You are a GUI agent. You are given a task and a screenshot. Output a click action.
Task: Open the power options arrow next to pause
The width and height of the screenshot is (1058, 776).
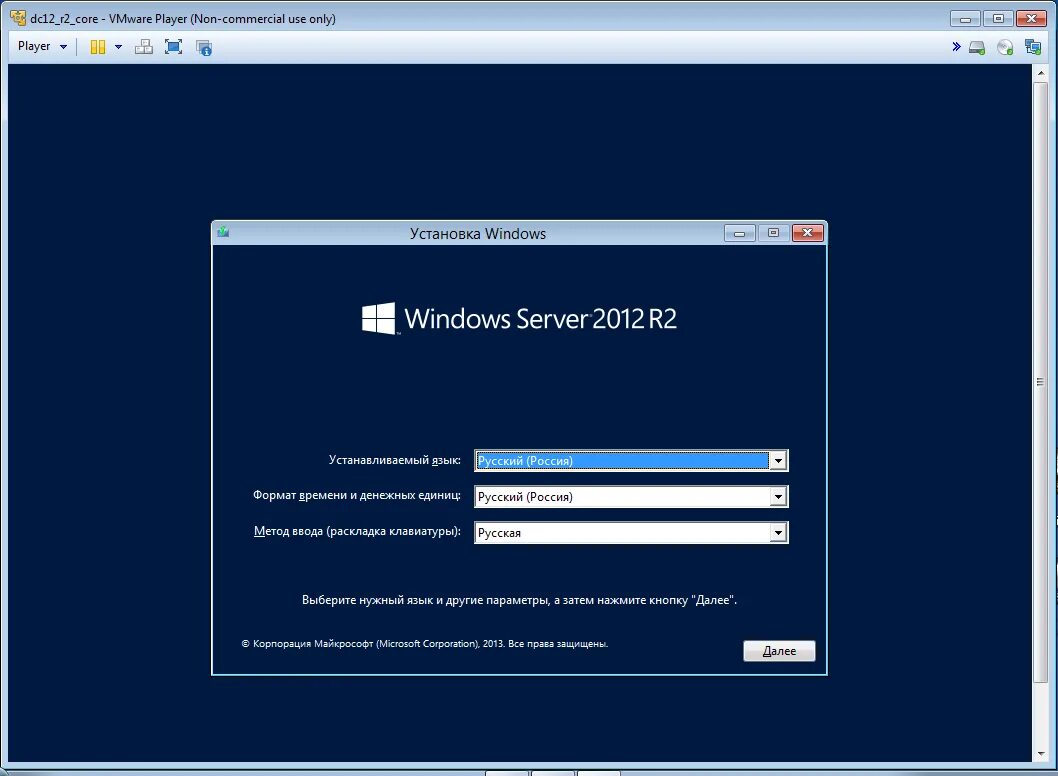(x=118, y=47)
